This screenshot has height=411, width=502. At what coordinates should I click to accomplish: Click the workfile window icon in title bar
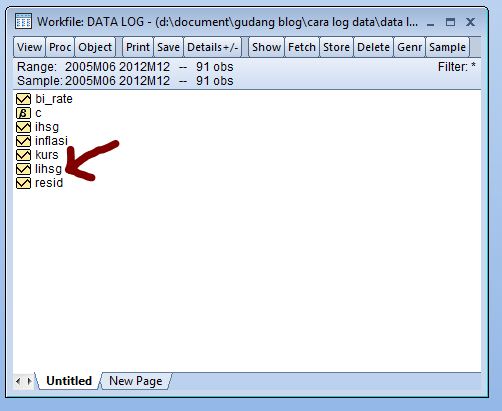click(x=23, y=22)
